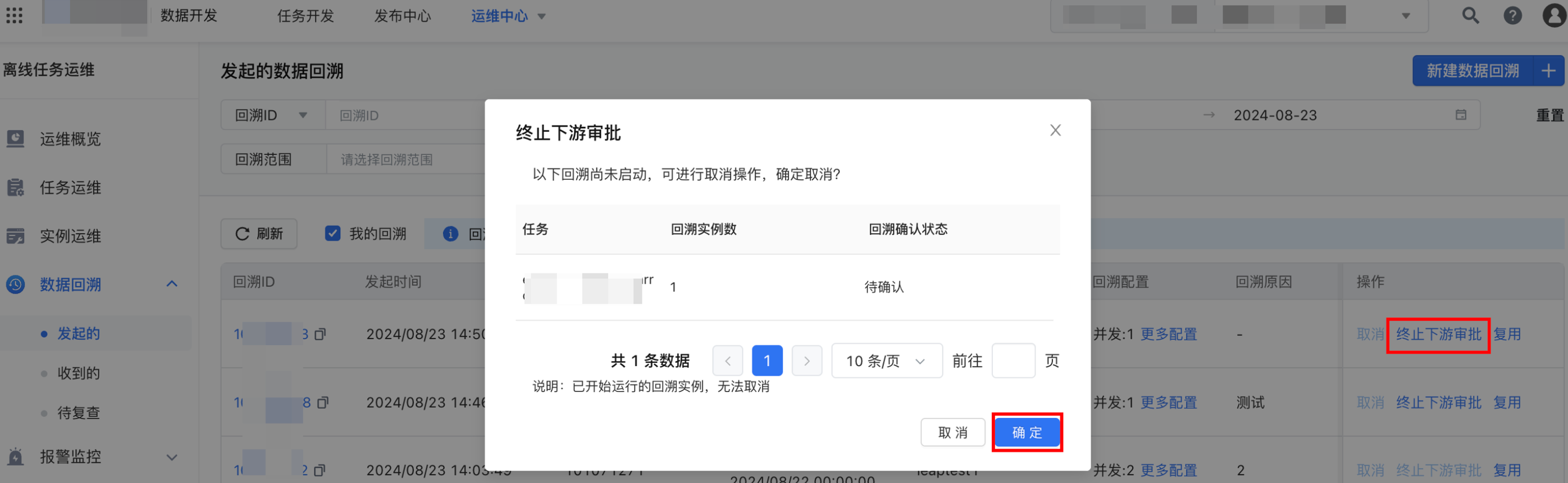Click the 发起的数据回溯 page heading
Image resolution: width=1568 pixels, height=483 pixels.
click(x=282, y=71)
